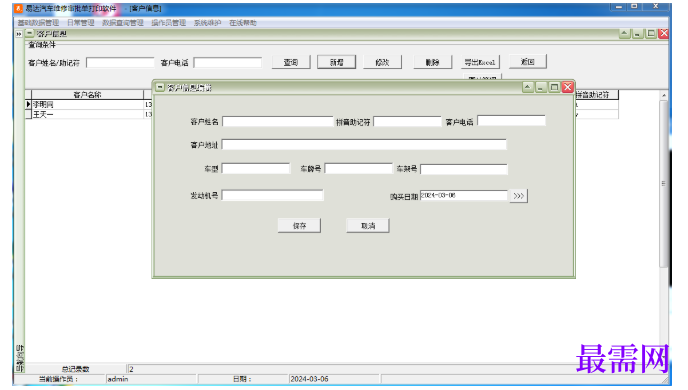Close the 客户信息 child window
This screenshot has width=688, height=390.
(664, 33)
